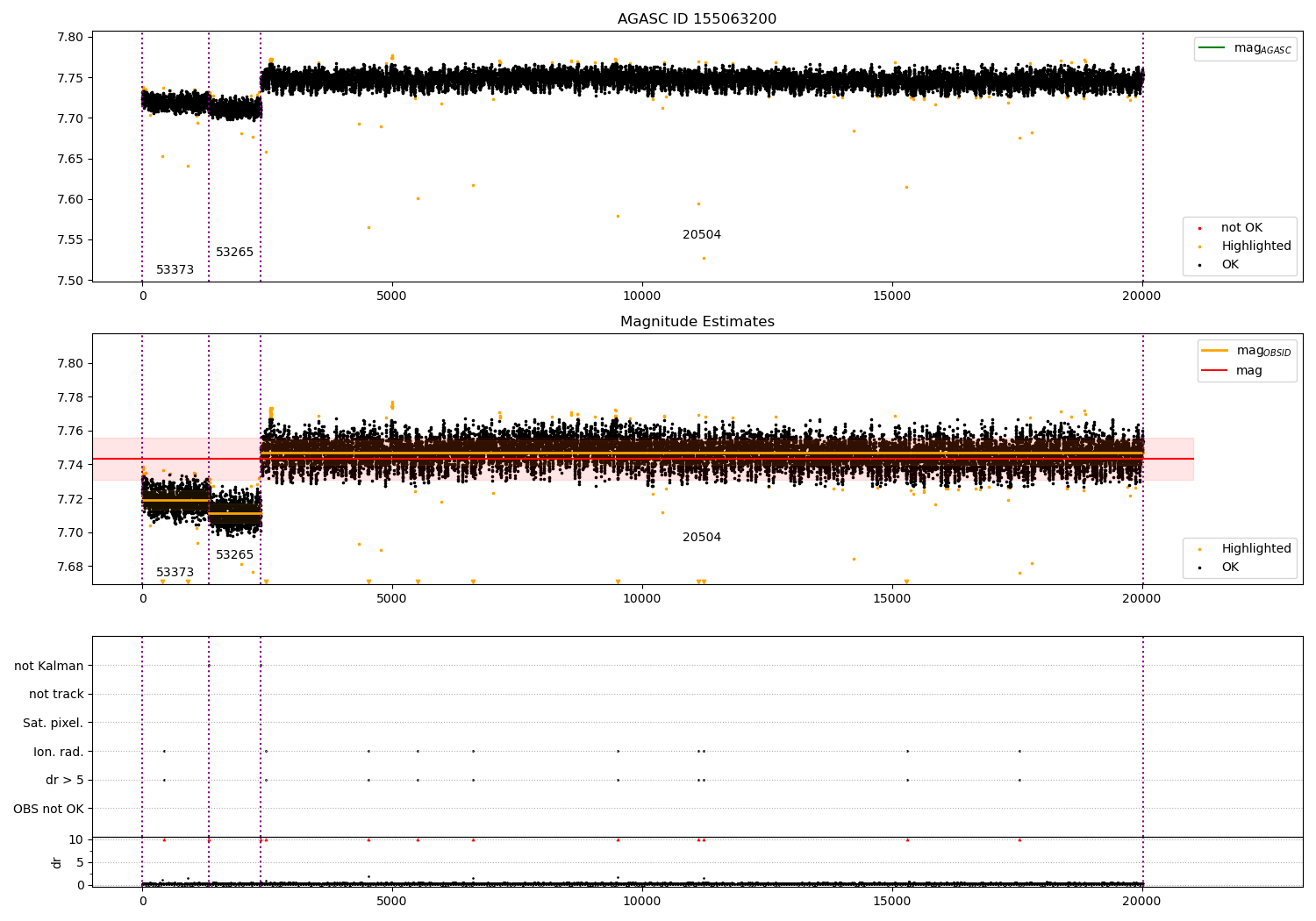Click the 'OBS not OK' axis label

coord(48,809)
